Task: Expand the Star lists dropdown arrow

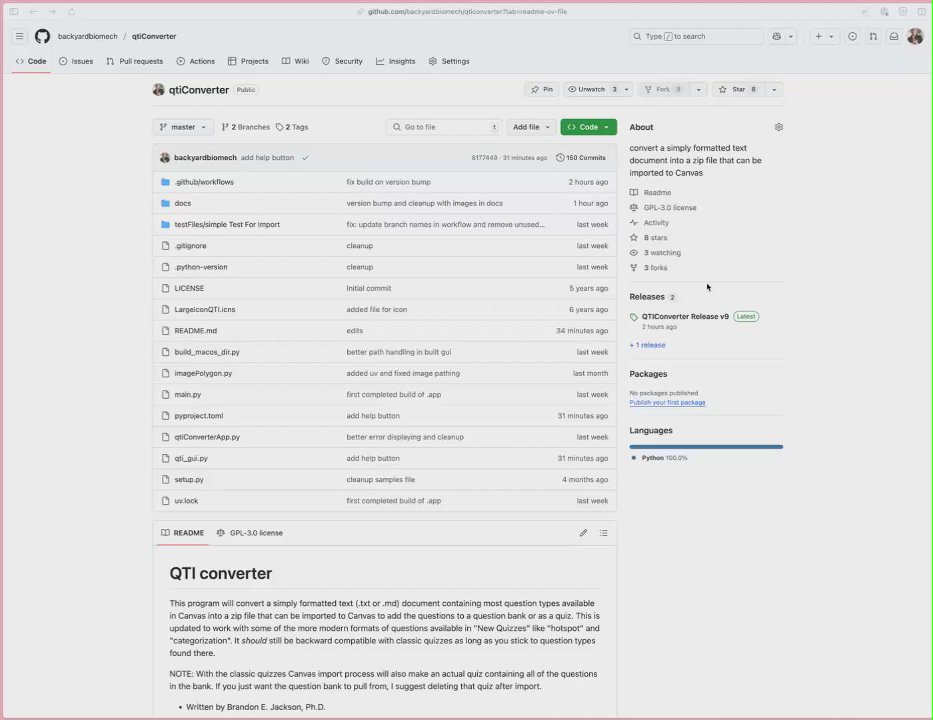Action: (x=774, y=89)
